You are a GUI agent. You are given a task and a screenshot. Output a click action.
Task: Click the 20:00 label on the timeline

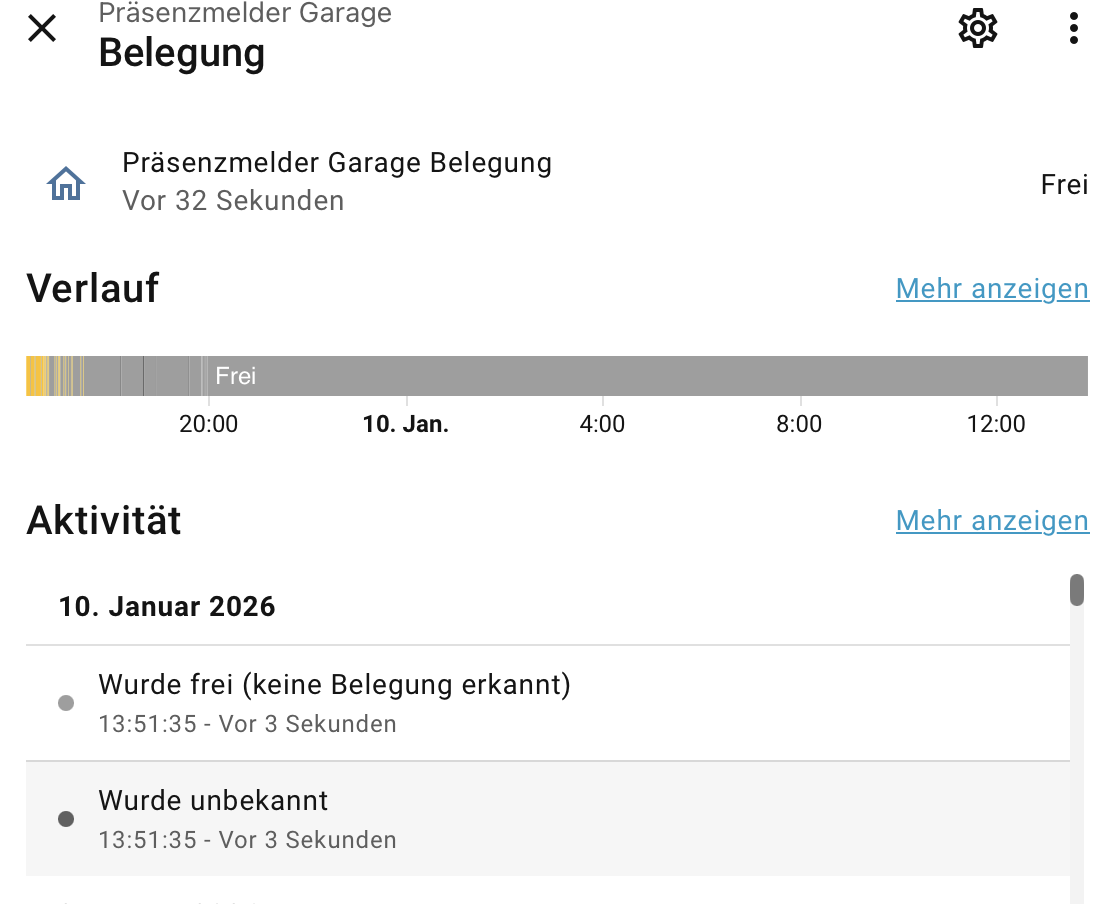208,424
